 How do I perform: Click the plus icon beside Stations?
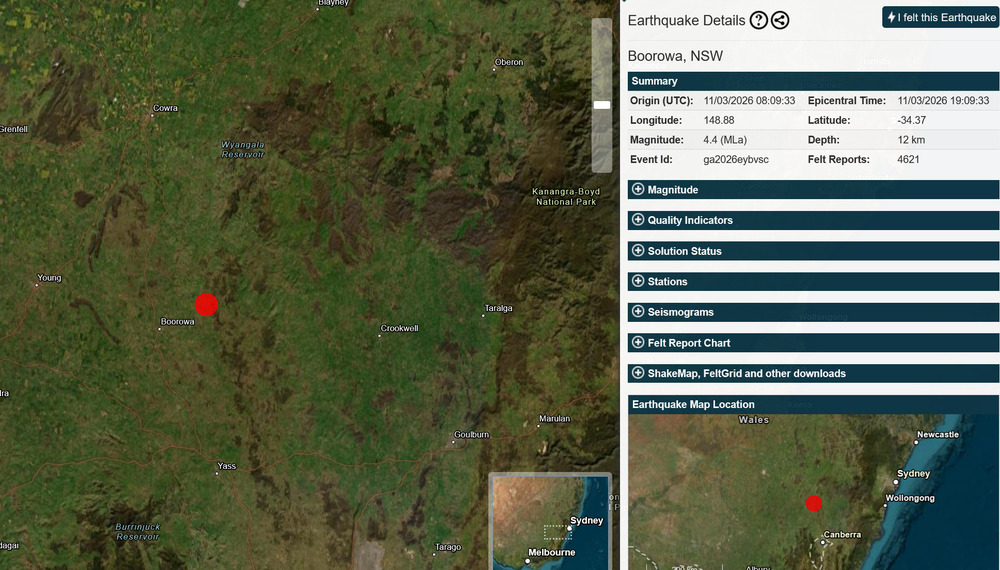[638, 282]
